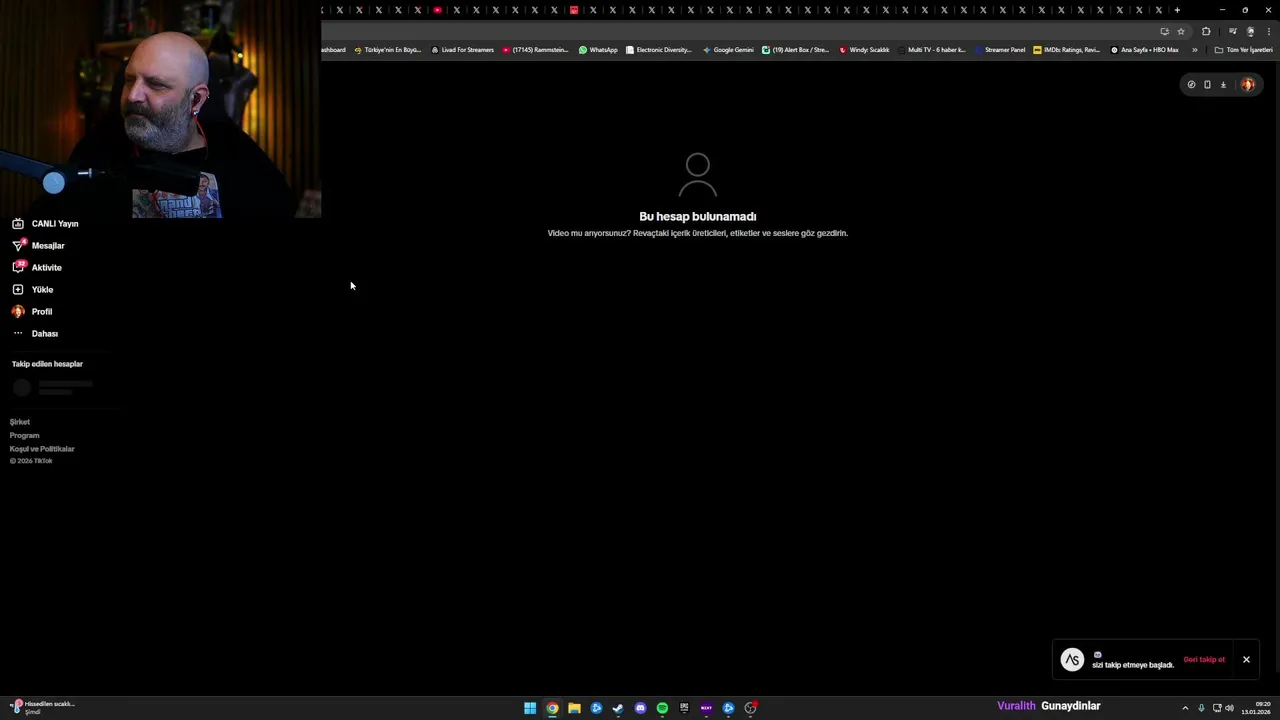
Task: Expand the bookmarks overflow chevron
Action: [x=1194, y=50]
